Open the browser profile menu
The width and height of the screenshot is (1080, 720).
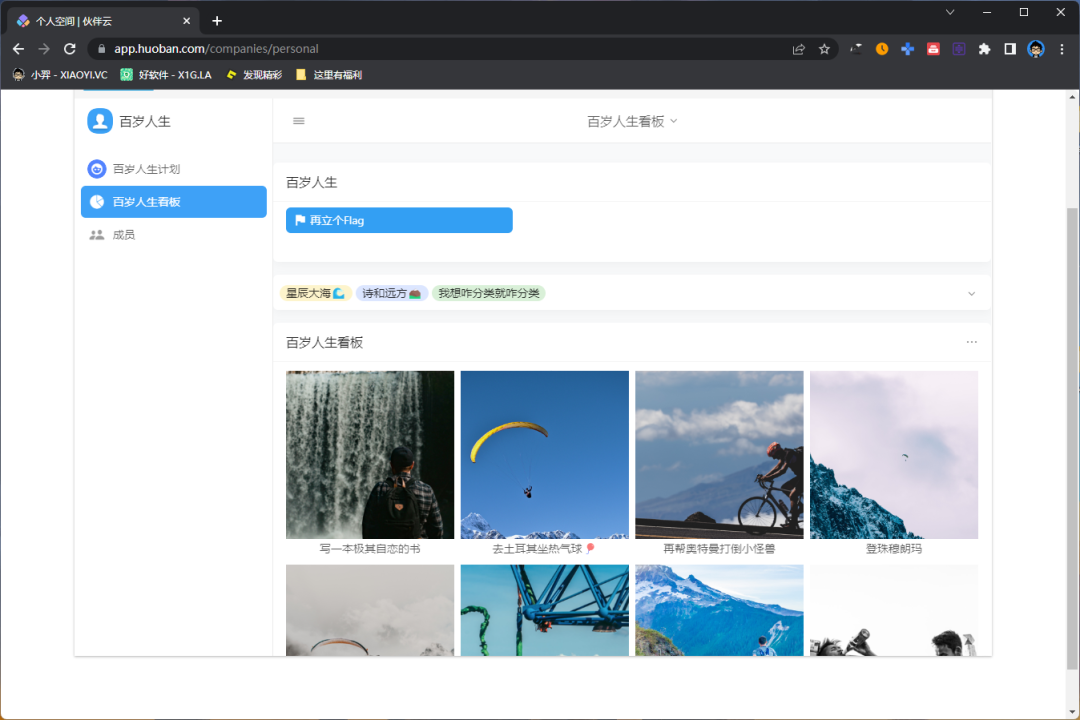pos(1035,48)
